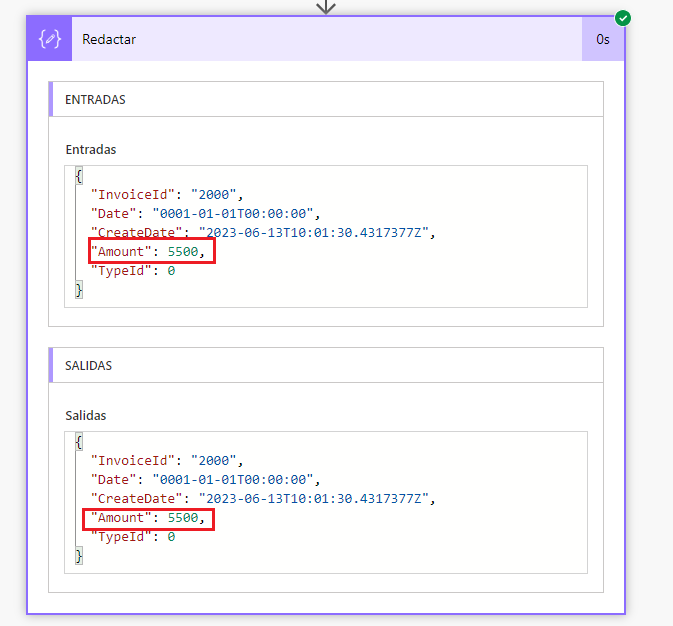This screenshot has width=673, height=626.
Task: Select TypeId line in Salidas JSON
Action: pos(133,537)
